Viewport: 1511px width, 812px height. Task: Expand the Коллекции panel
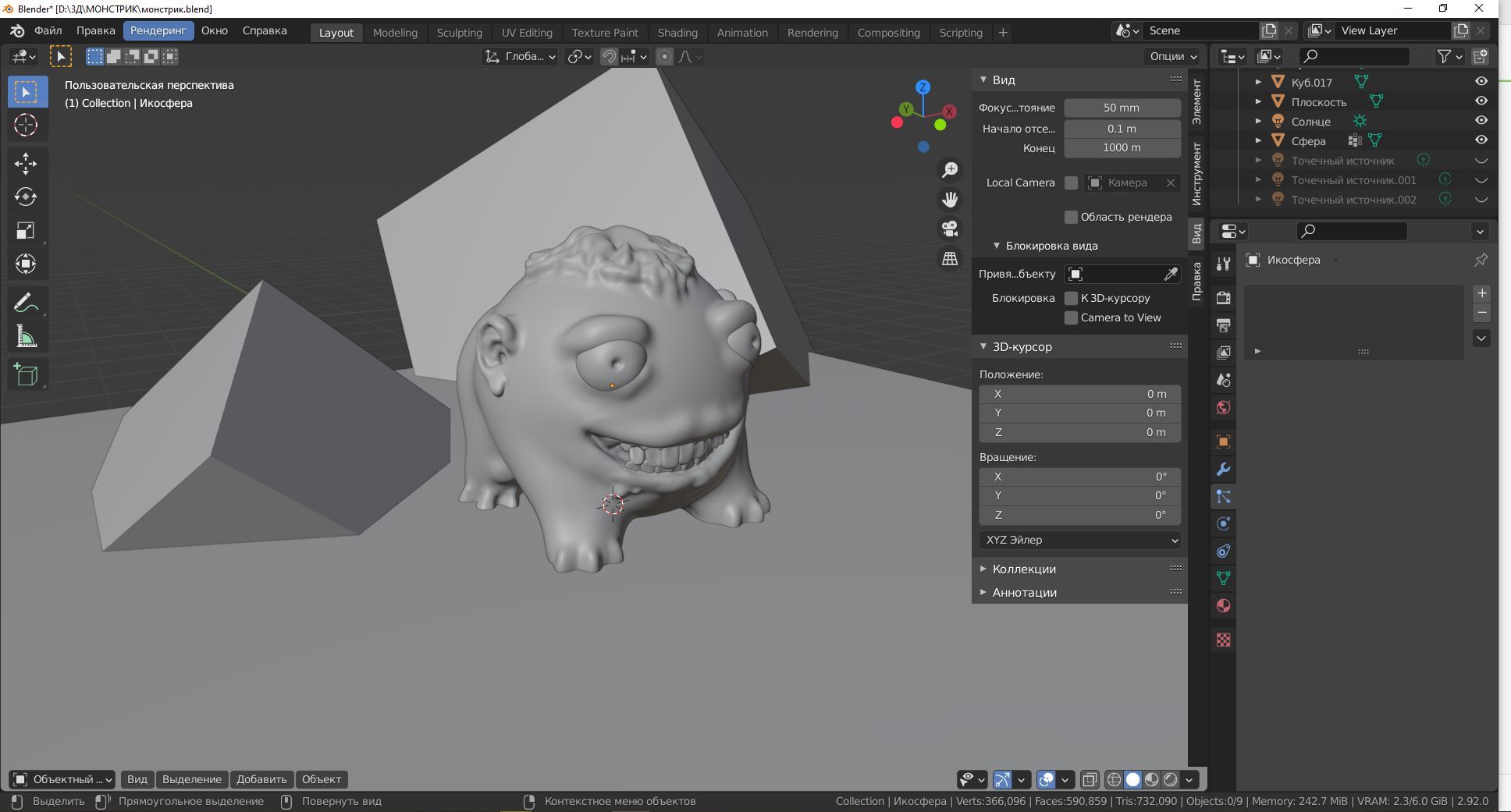click(1023, 569)
